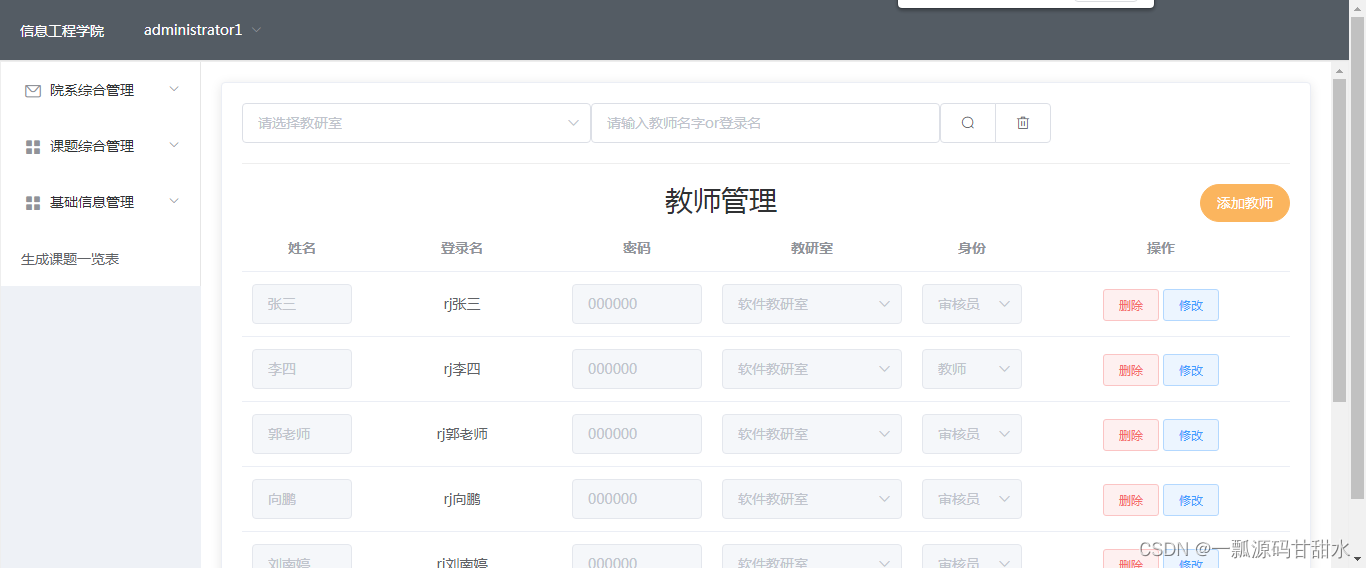Click the 登录名 column header
The width and height of the screenshot is (1366, 568).
coord(462,248)
